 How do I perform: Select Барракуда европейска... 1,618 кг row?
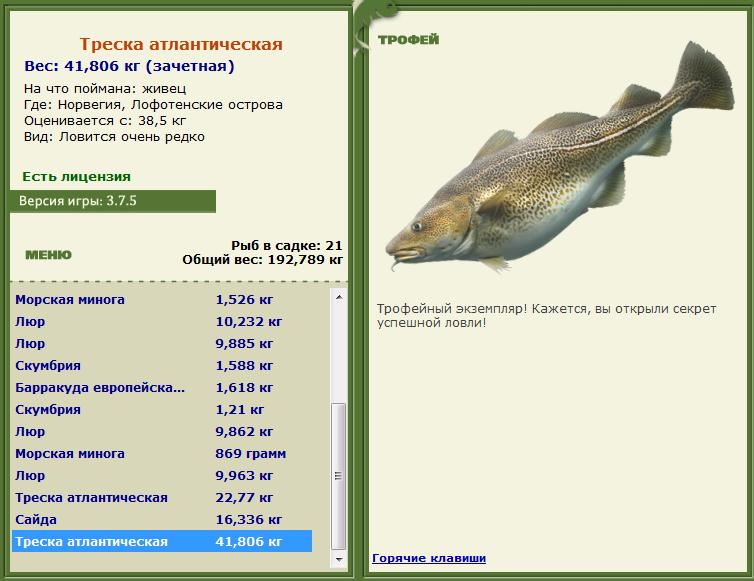[162, 387]
